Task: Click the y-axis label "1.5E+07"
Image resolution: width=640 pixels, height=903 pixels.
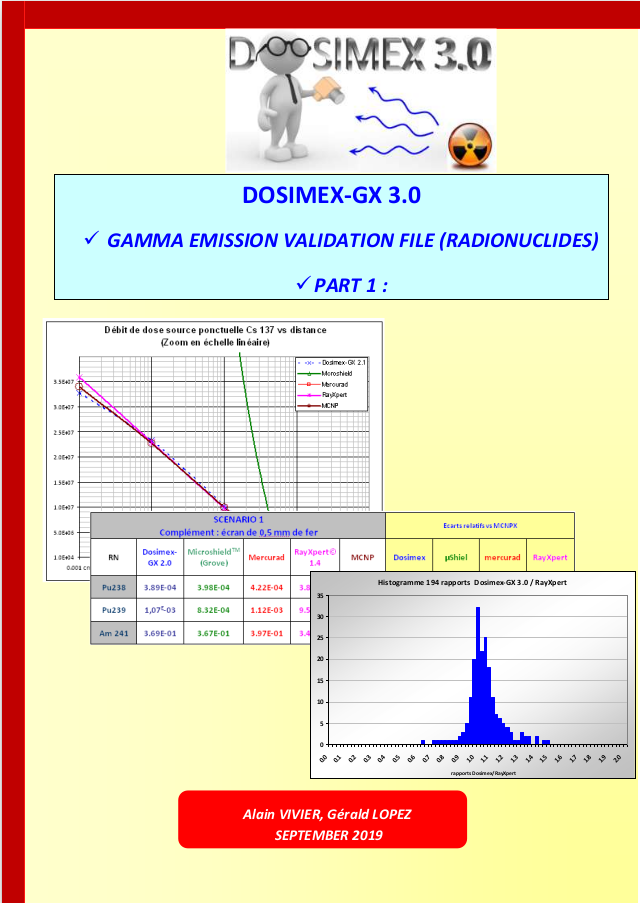Action: (x=63, y=483)
